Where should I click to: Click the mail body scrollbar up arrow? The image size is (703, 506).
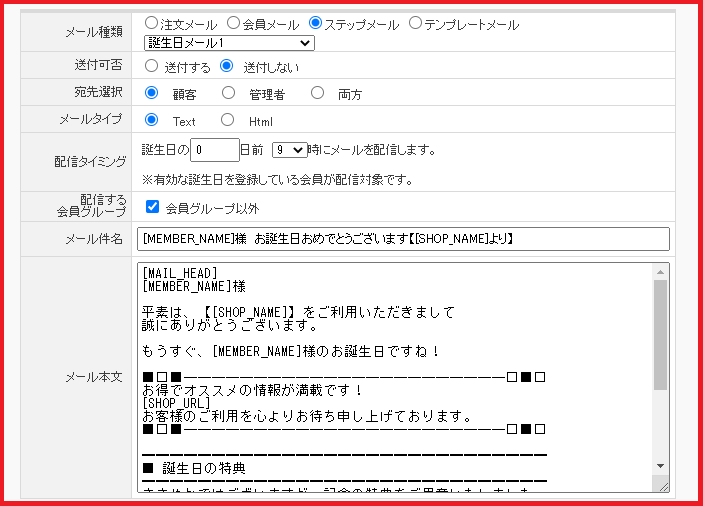[660, 271]
